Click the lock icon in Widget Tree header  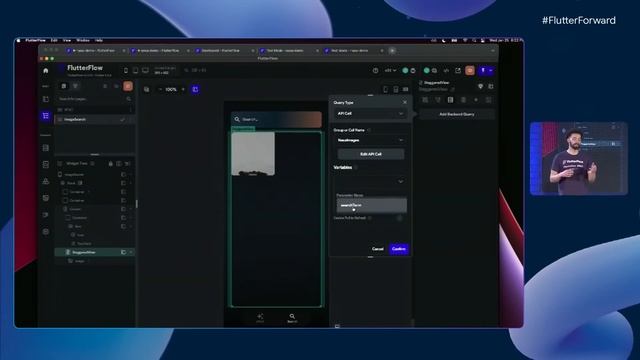(x=110, y=164)
